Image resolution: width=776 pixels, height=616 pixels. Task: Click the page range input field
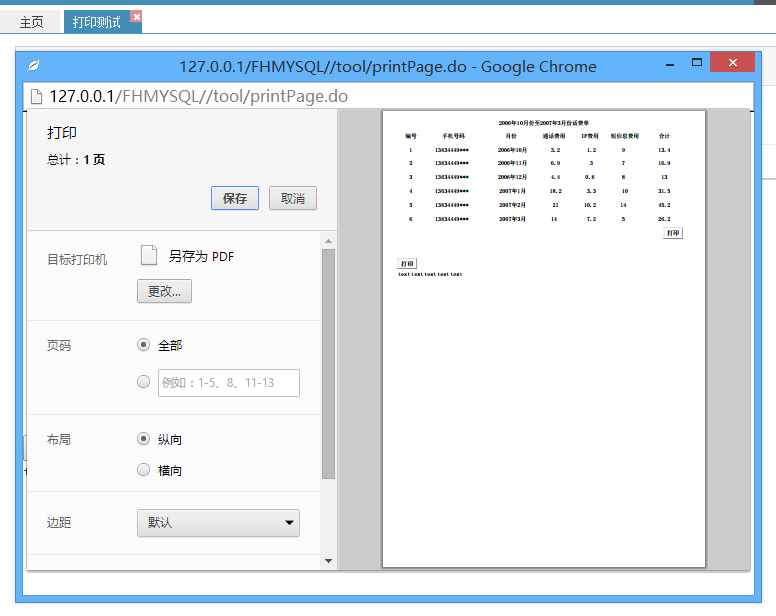pos(229,382)
